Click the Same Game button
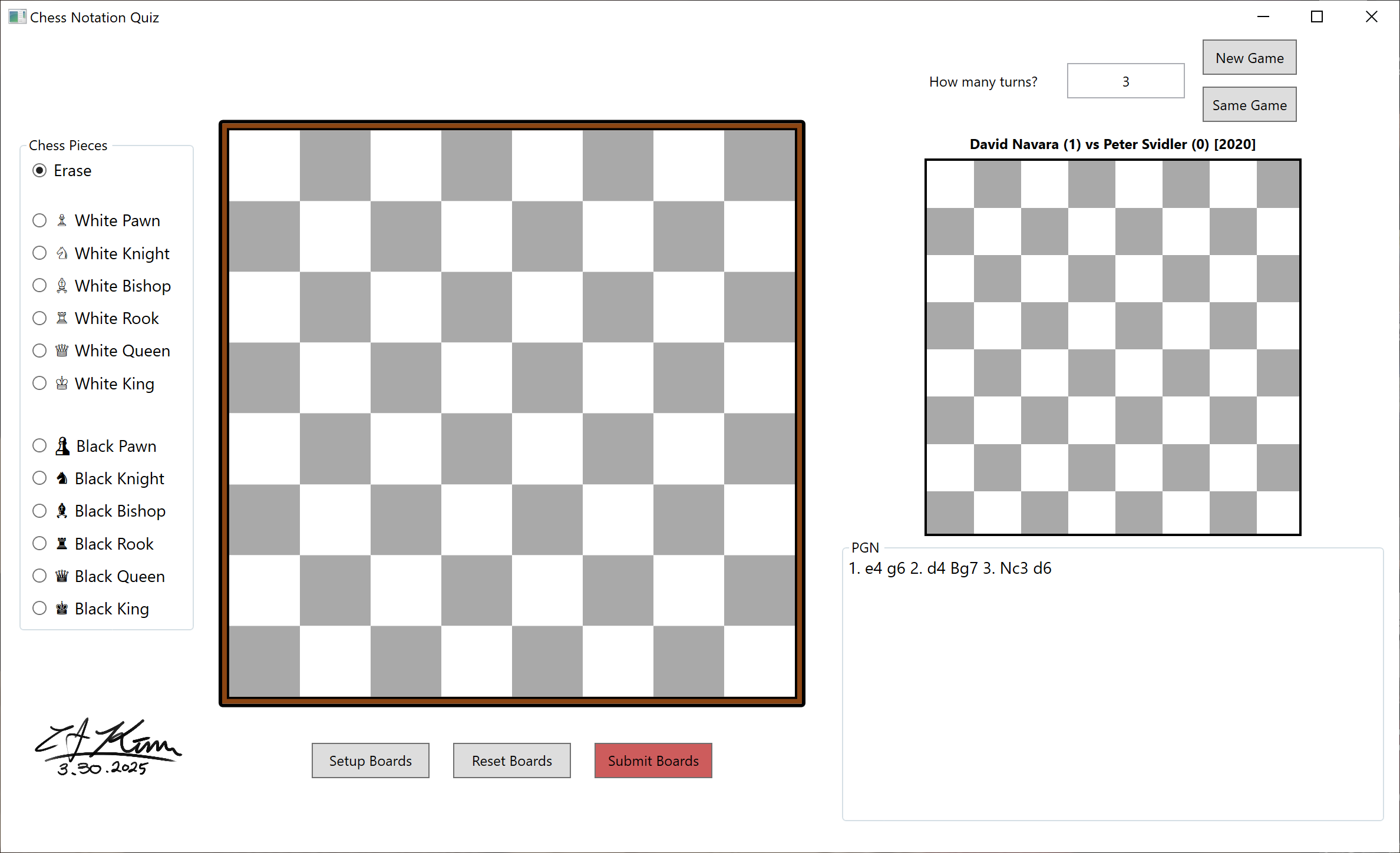This screenshot has height=853, width=1400. [x=1249, y=105]
